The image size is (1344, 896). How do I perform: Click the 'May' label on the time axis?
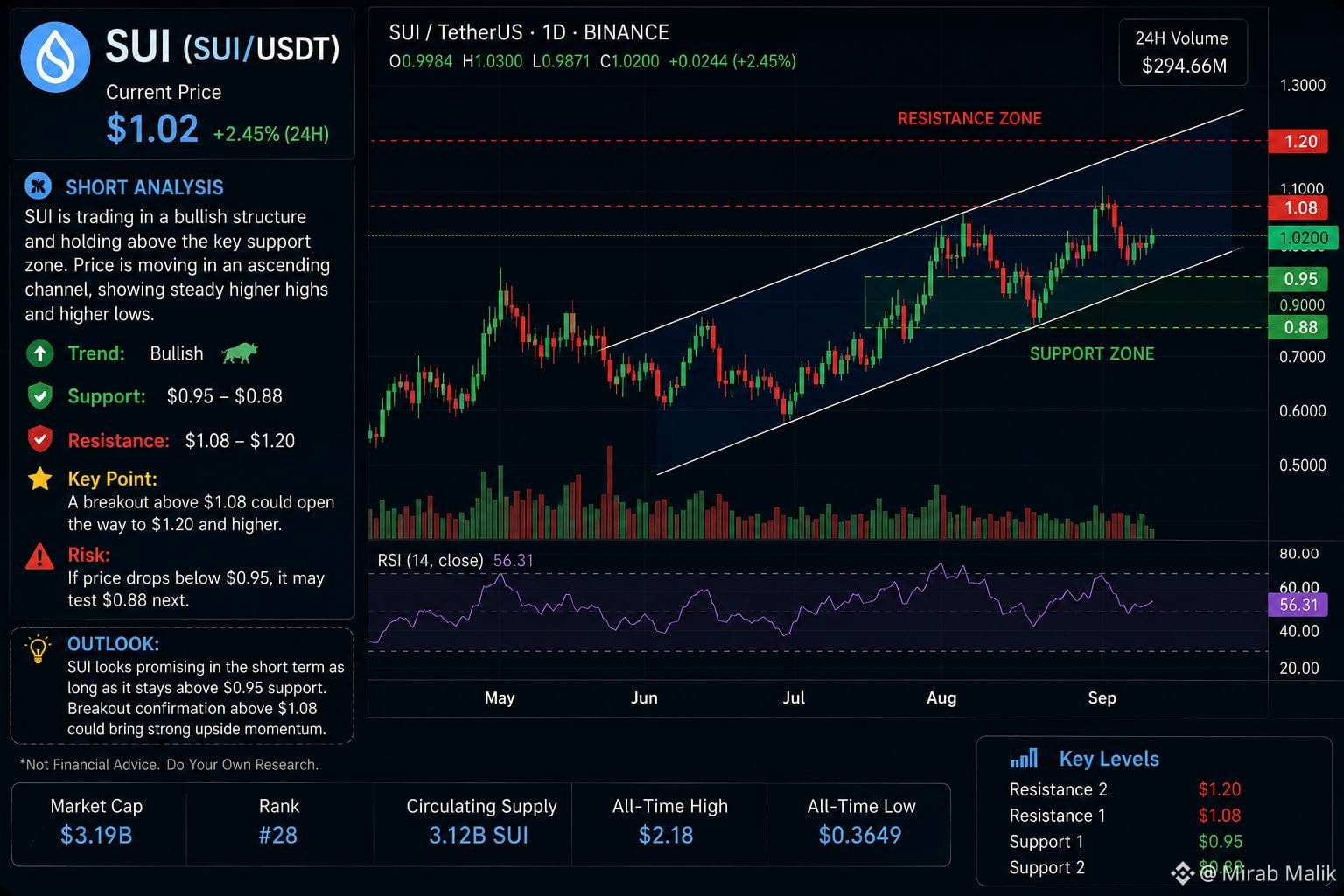click(x=500, y=697)
